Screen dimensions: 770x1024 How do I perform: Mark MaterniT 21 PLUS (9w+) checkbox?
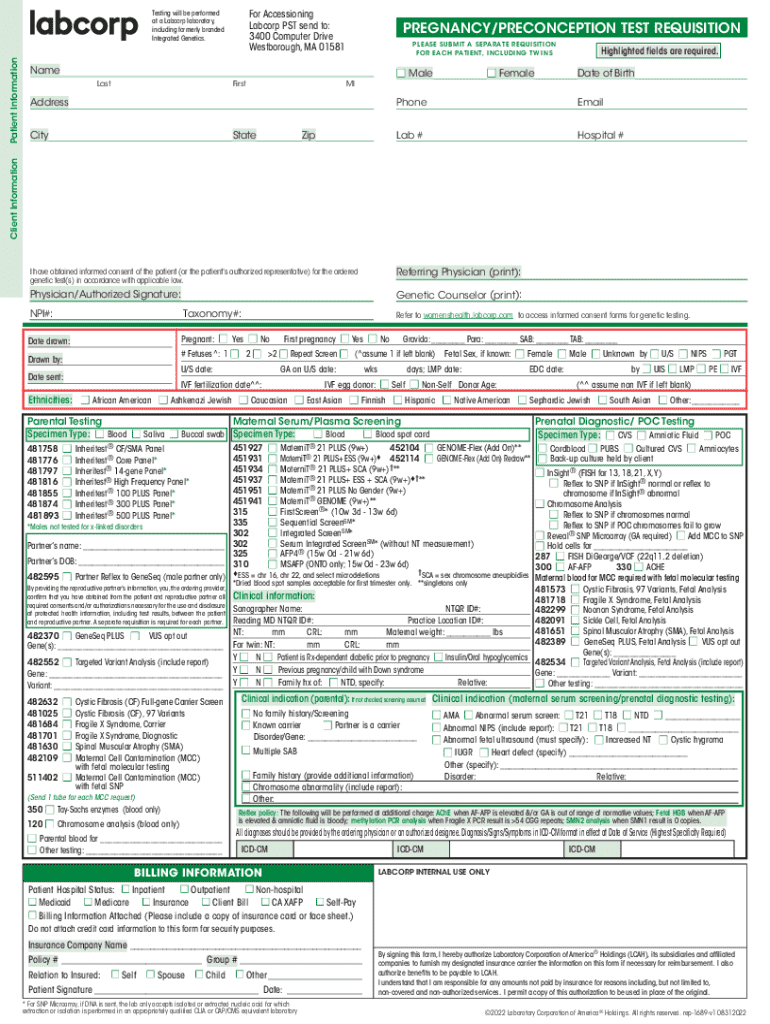(272, 449)
